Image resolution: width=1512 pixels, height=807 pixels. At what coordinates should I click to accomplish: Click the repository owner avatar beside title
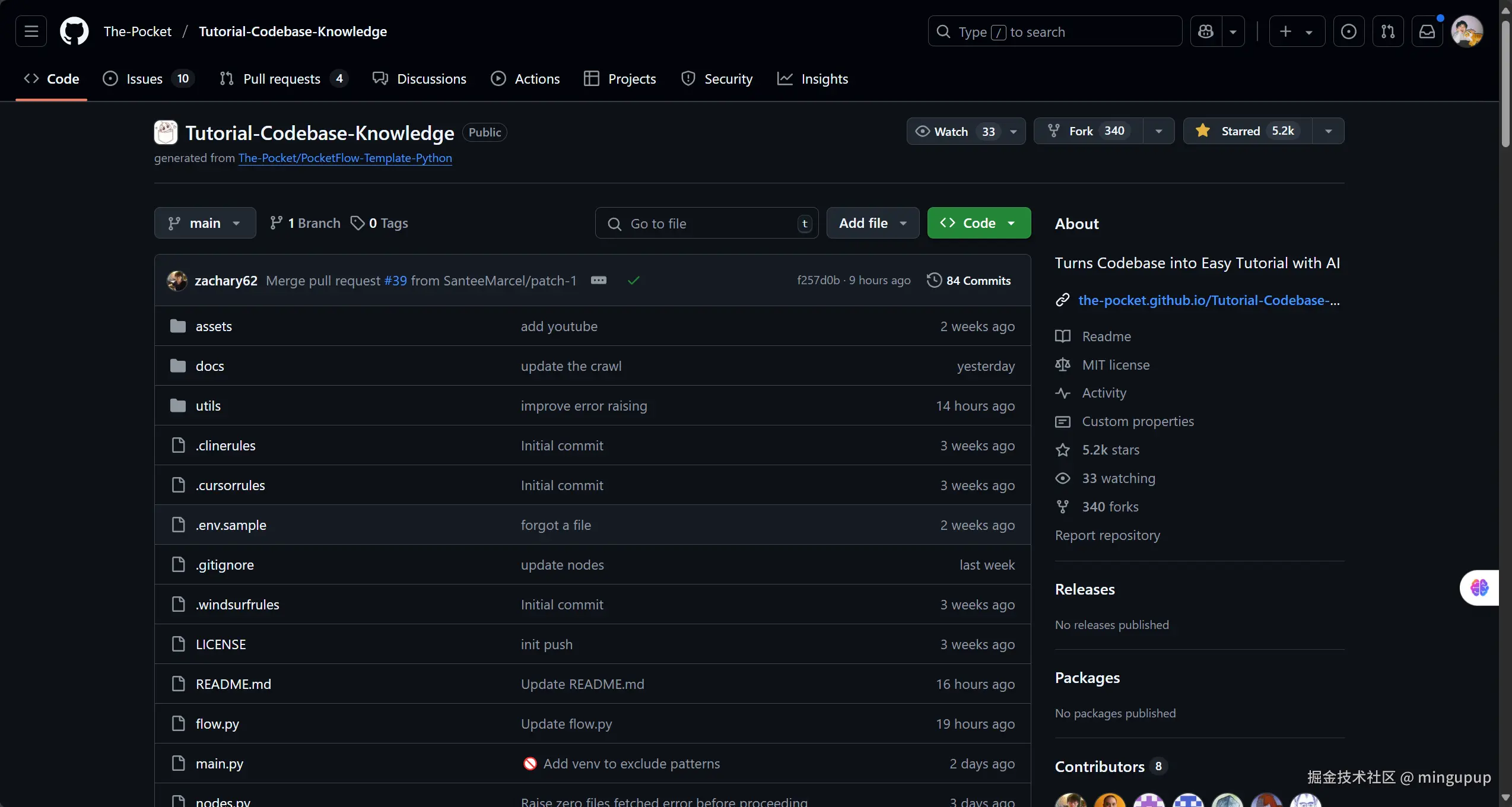pyautogui.click(x=166, y=132)
